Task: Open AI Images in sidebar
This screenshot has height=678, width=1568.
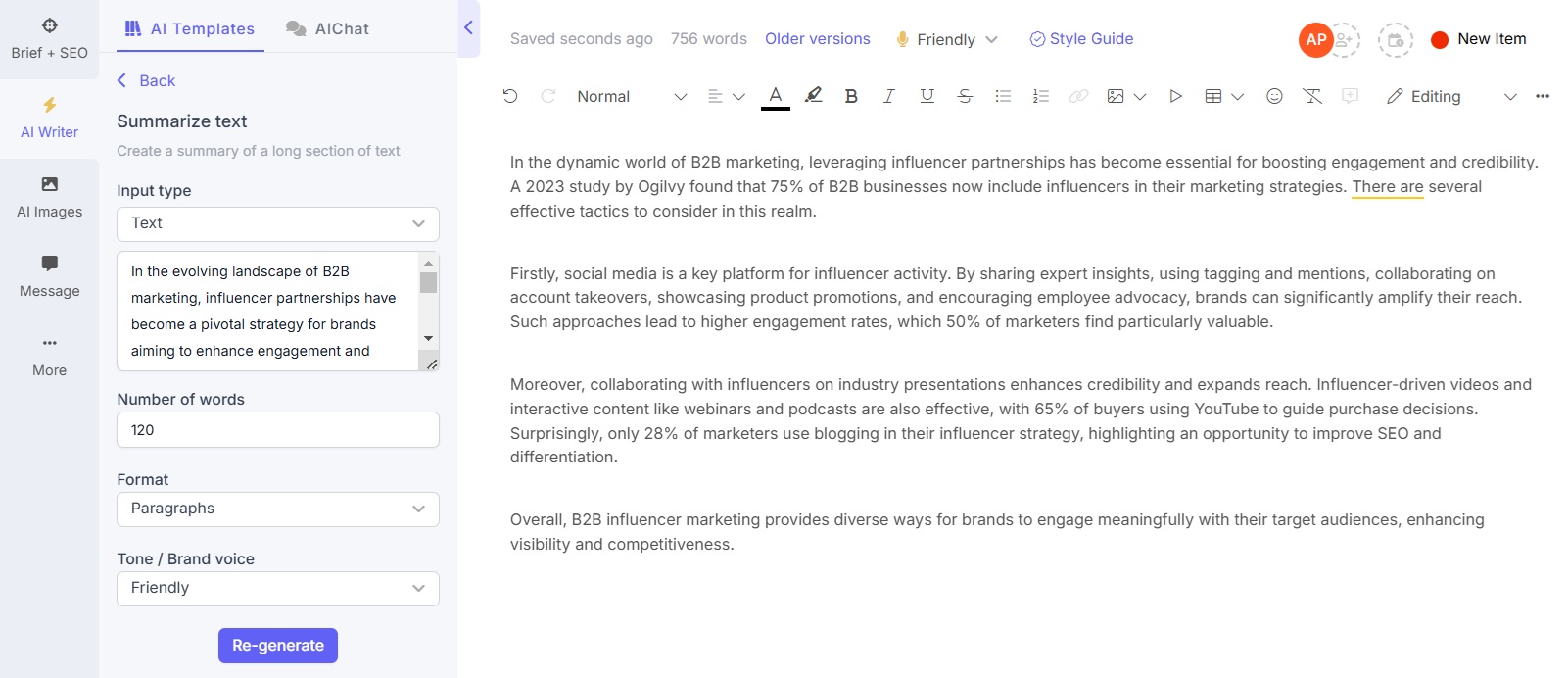Action: coord(49,198)
